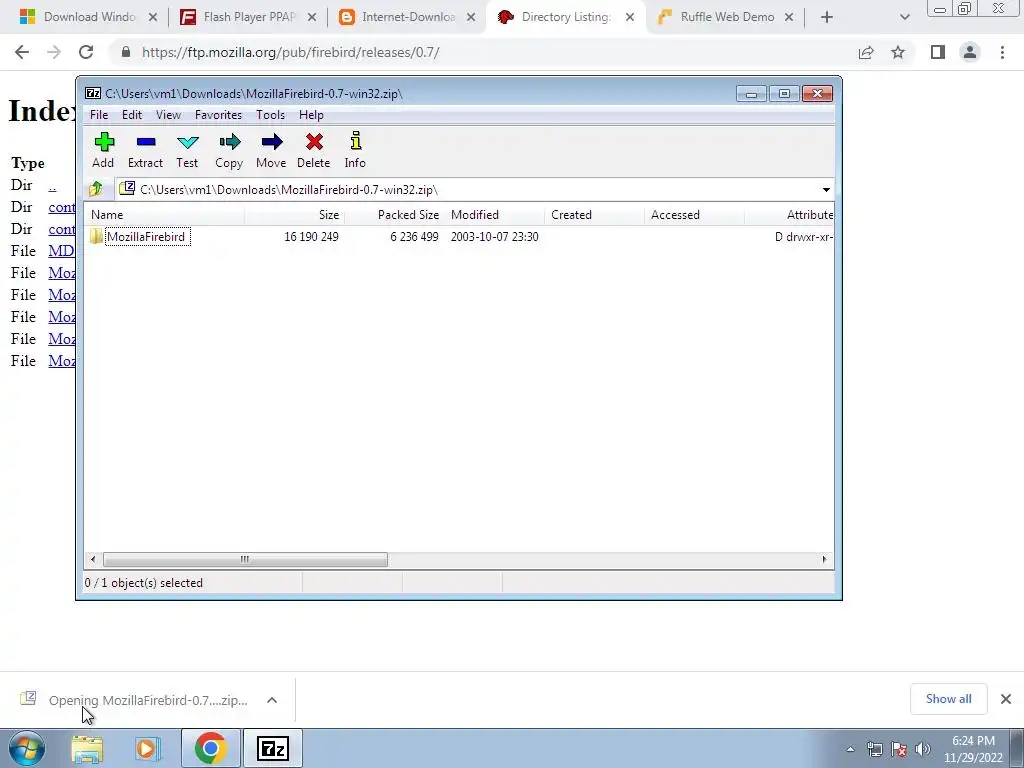This screenshot has height=768, width=1024.
Task: Switch to the Ruffle Web Demo tab
Action: click(x=725, y=17)
